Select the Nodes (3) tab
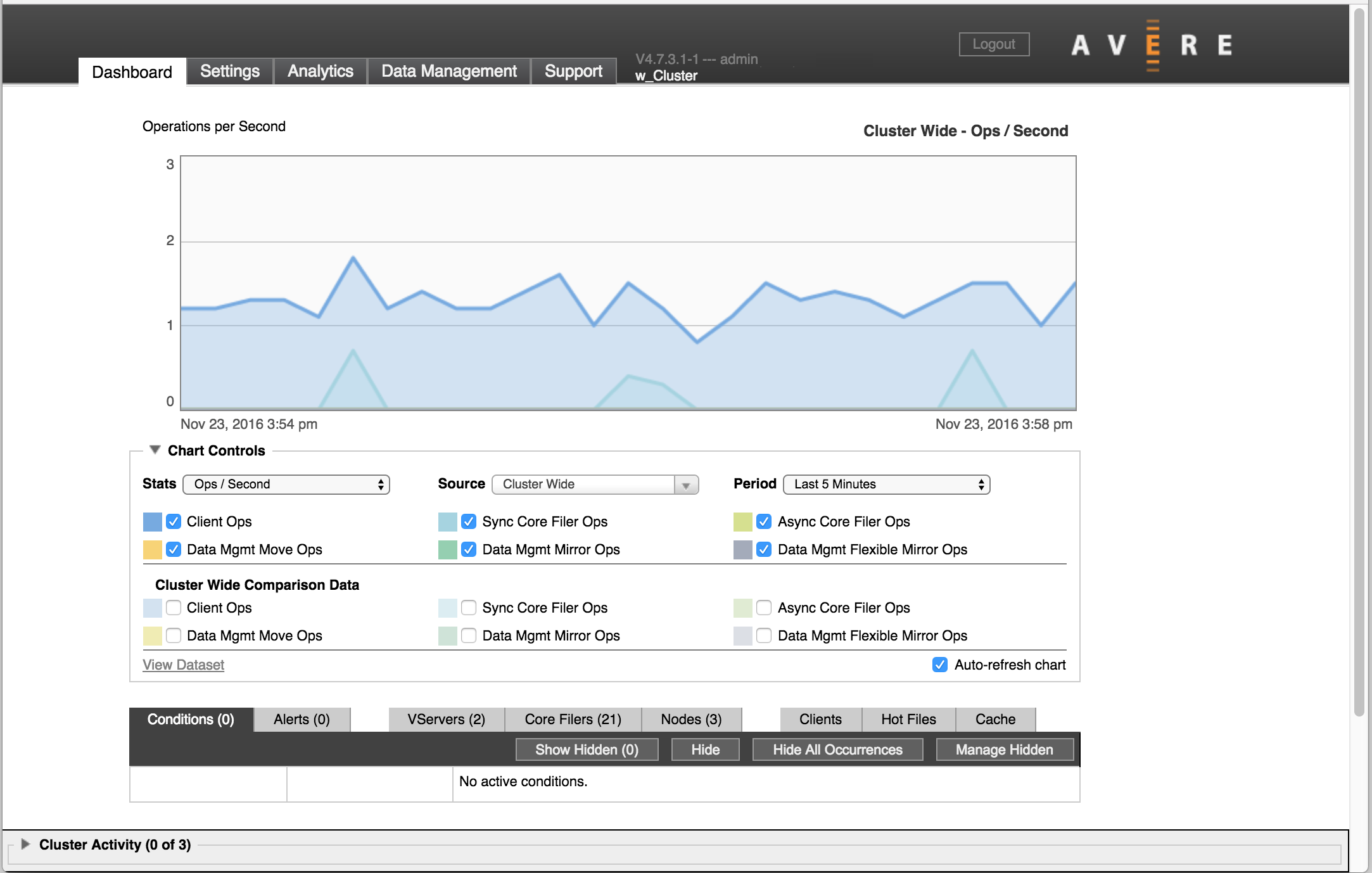This screenshot has width=1372, height=873. point(691,719)
